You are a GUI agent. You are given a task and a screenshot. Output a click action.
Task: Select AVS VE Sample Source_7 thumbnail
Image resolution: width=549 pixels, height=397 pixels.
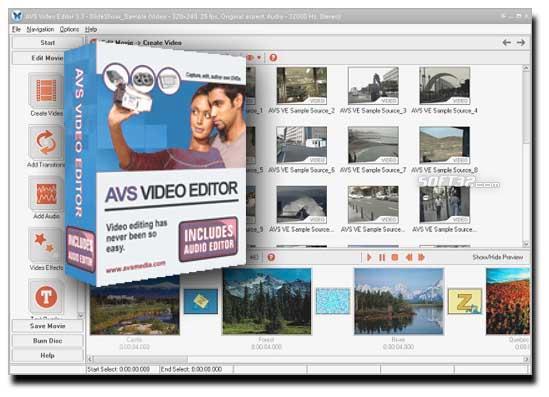(x=373, y=145)
